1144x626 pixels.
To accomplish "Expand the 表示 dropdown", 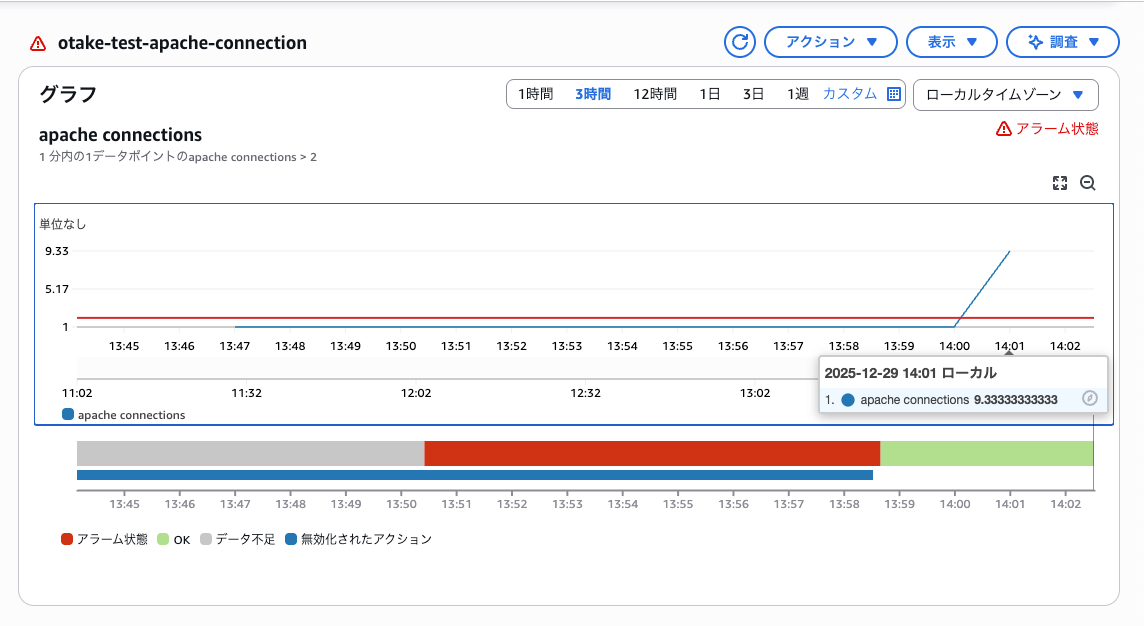I will coord(951,42).
